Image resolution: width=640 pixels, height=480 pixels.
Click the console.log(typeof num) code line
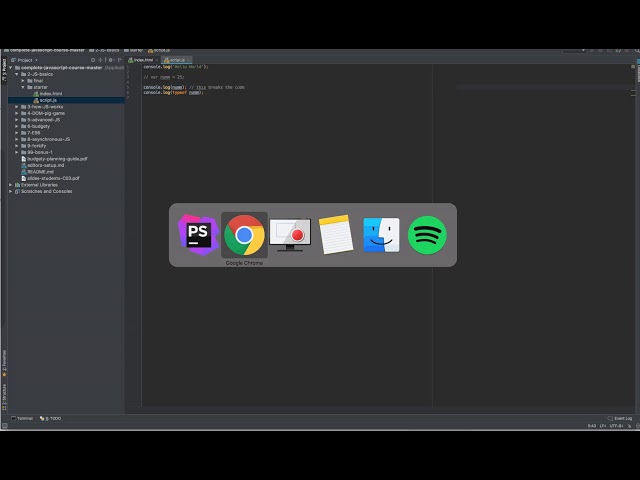coord(173,93)
